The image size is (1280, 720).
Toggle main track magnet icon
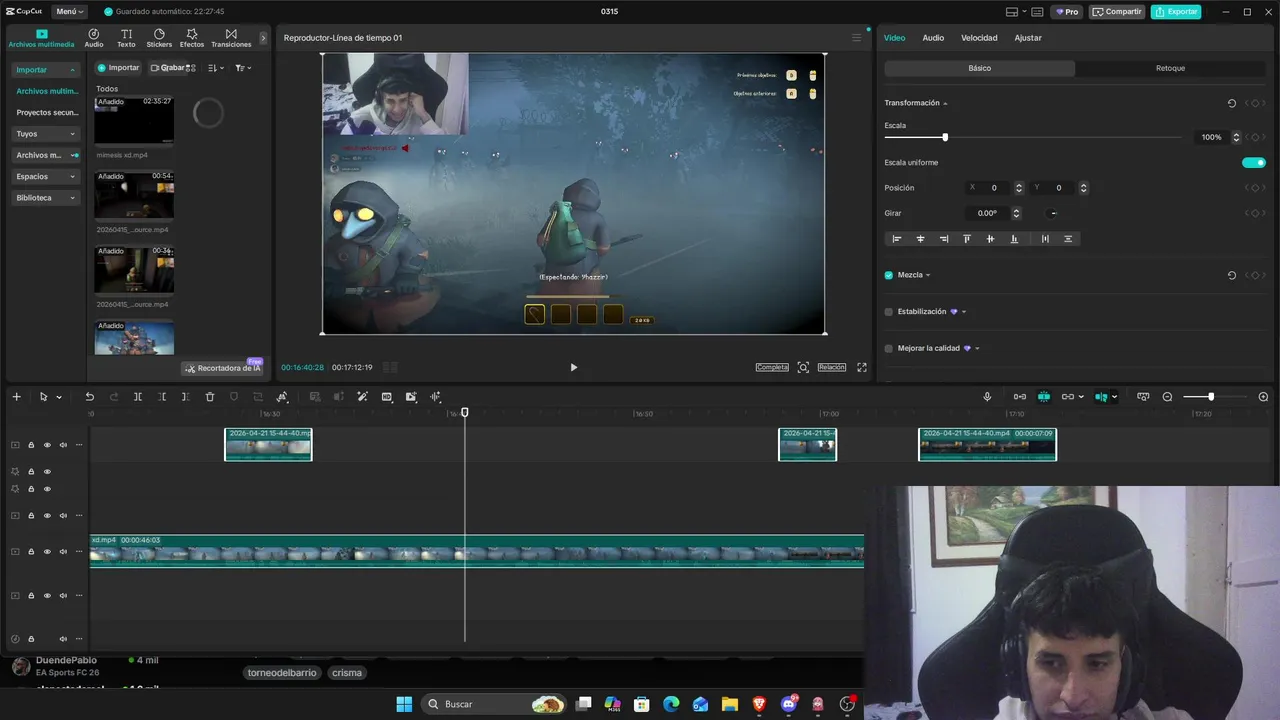coord(1020,397)
